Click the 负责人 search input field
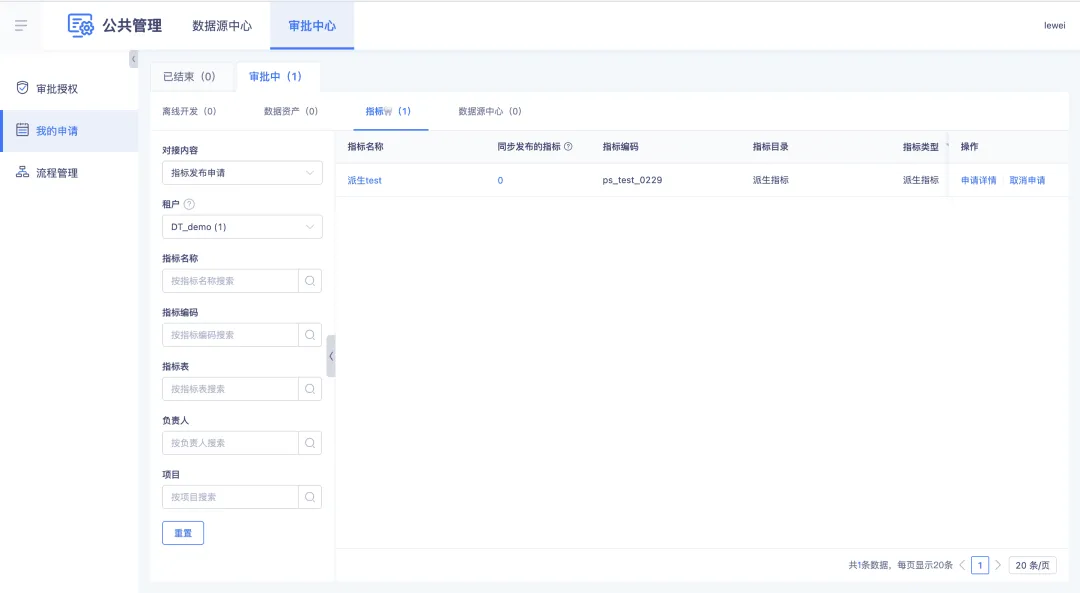 230,443
